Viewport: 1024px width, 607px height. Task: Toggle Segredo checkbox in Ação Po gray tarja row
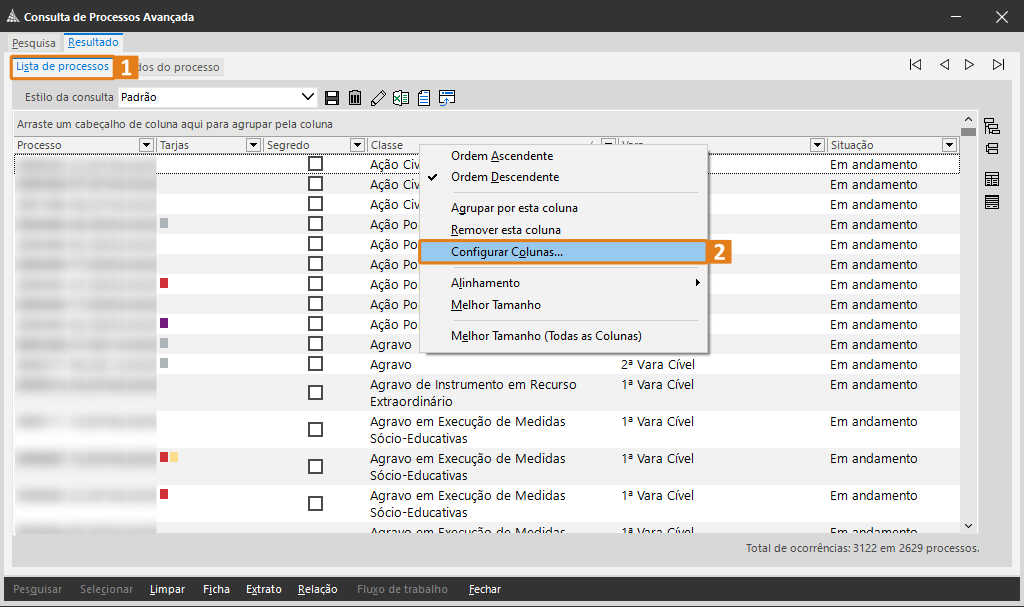tap(315, 223)
